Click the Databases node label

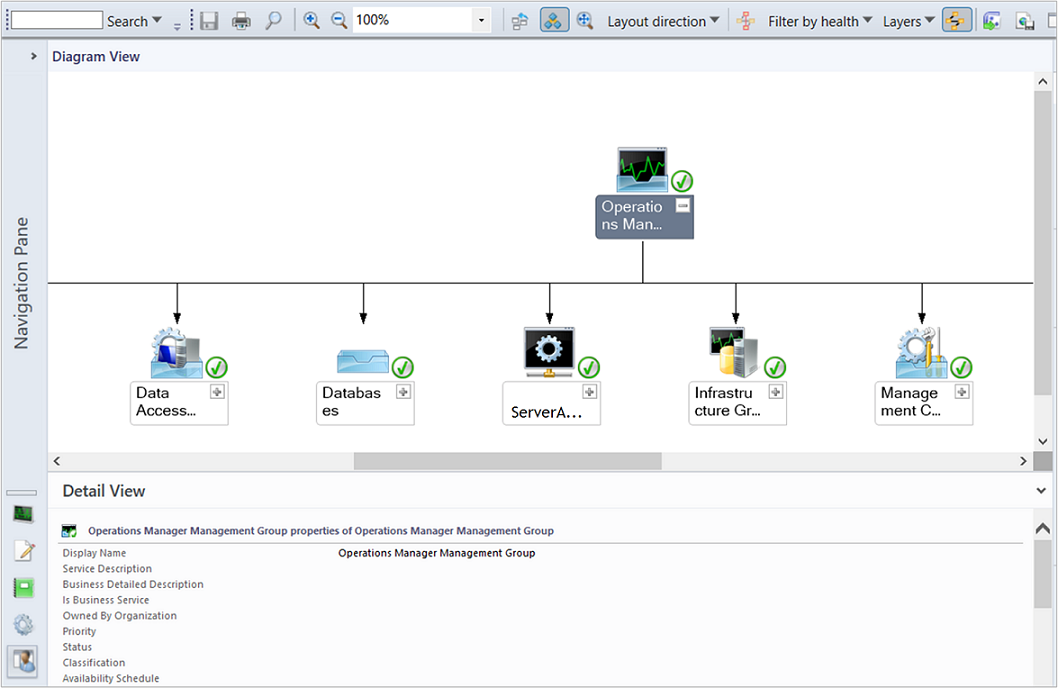pos(352,402)
